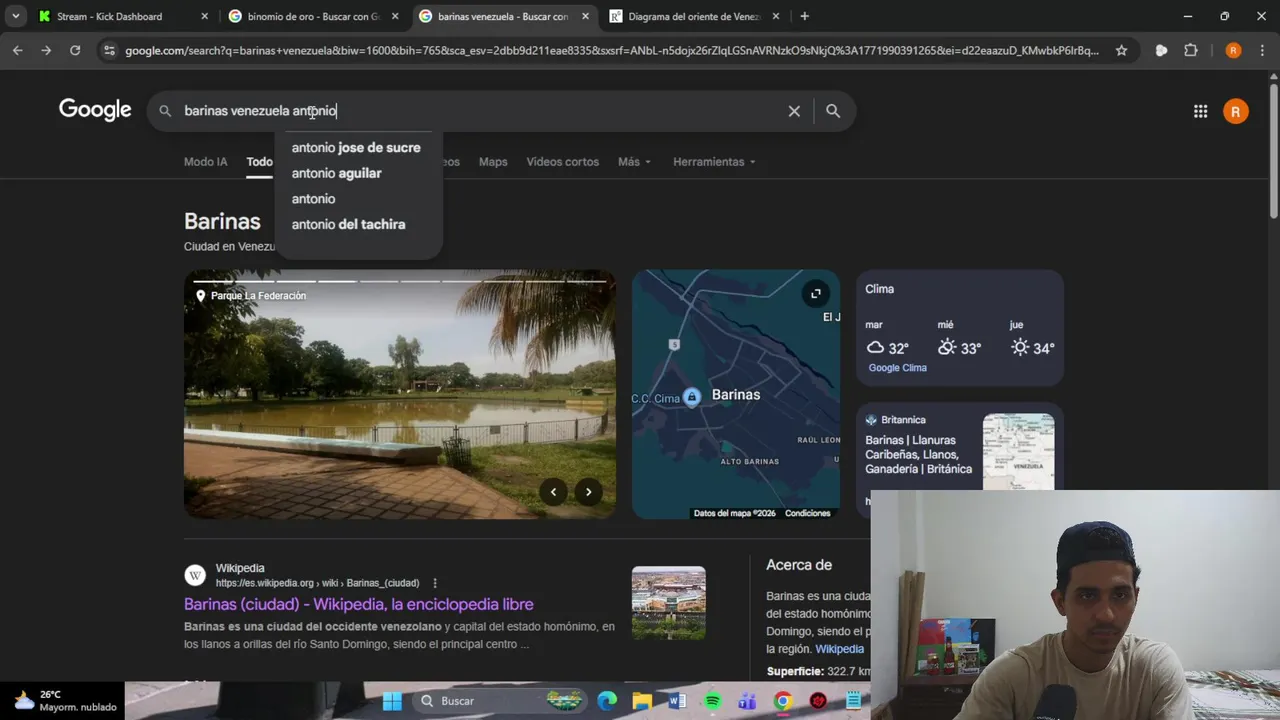1280x720 pixels.
Task: Open Spotify from the taskbar
Action: click(712, 701)
